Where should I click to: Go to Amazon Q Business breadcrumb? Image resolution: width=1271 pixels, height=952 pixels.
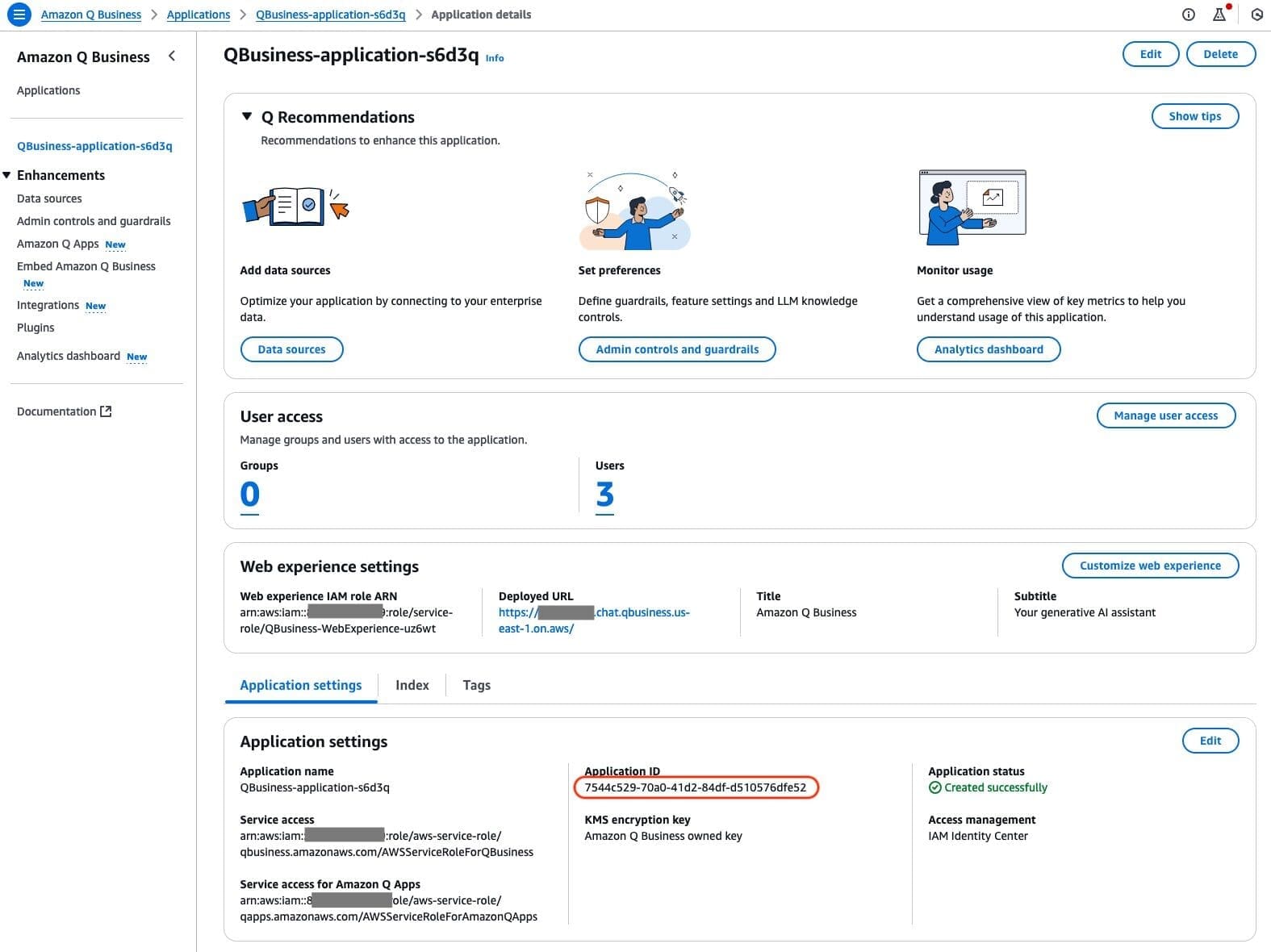(x=91, y=15)
